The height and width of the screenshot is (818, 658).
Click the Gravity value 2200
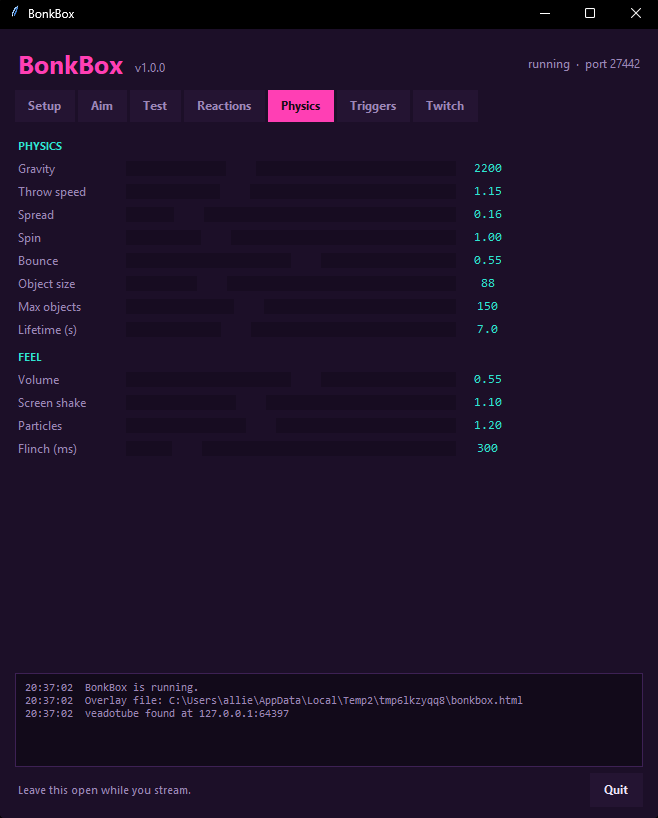(x=488, y=168)
